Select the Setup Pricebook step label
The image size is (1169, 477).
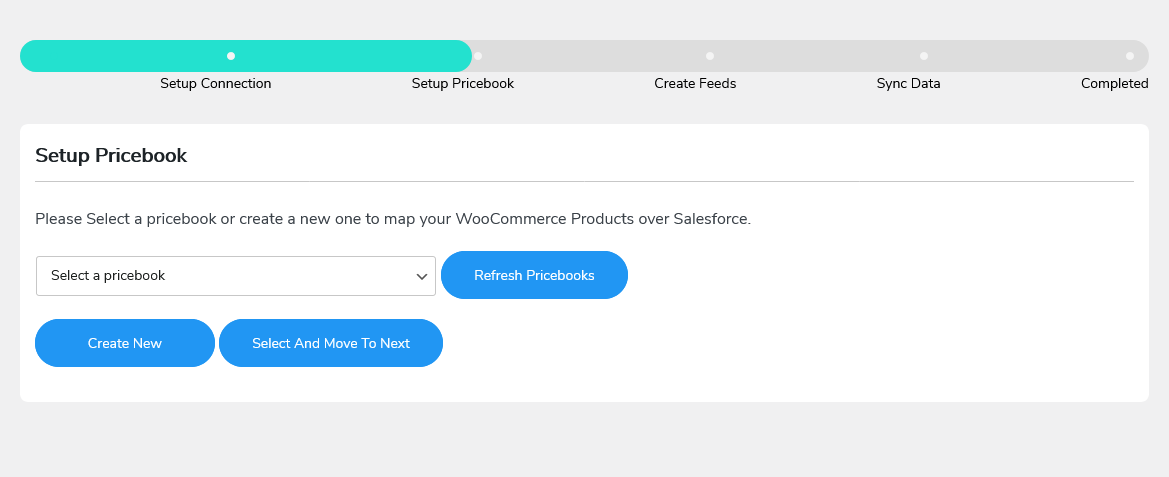[463, 84]
